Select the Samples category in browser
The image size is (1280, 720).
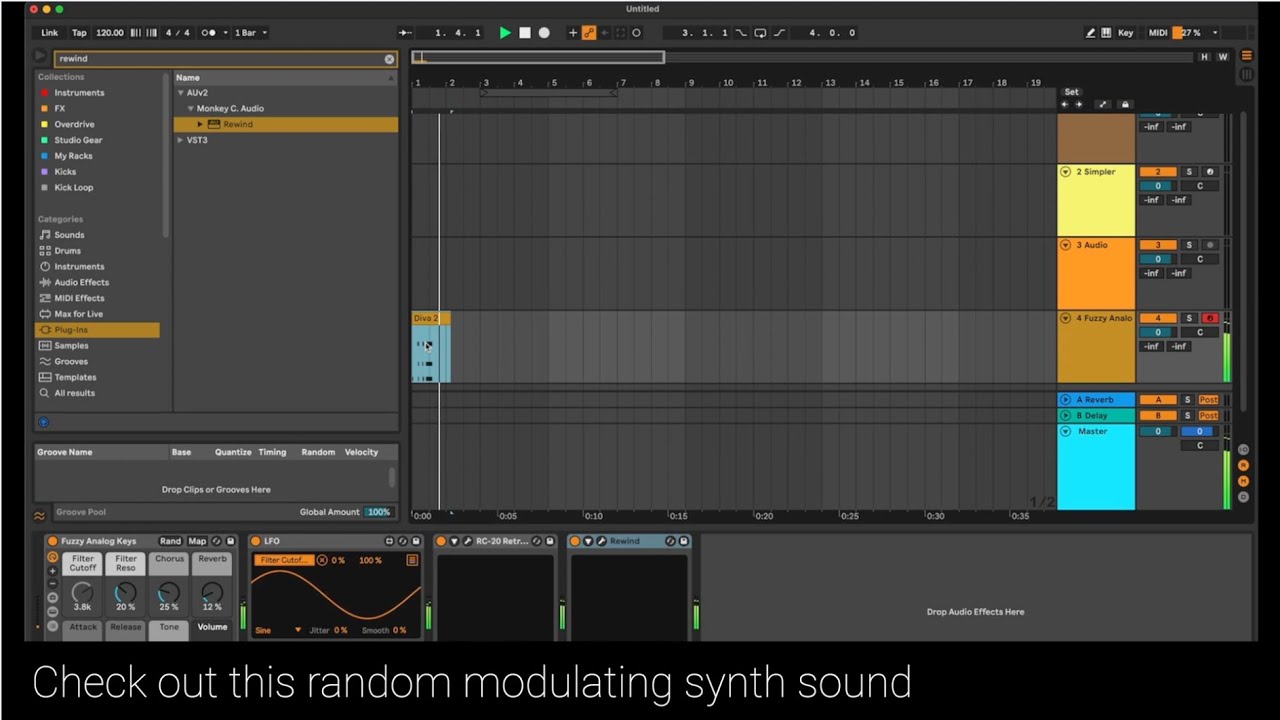(x=71, y=346)
